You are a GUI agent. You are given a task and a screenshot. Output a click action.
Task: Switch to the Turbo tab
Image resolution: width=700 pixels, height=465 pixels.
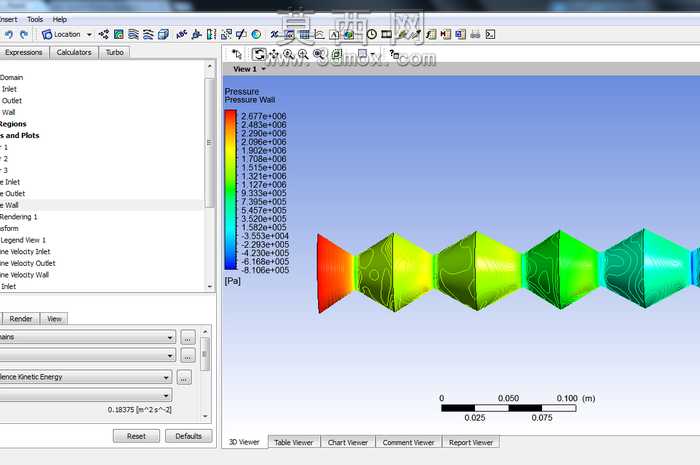114,52
